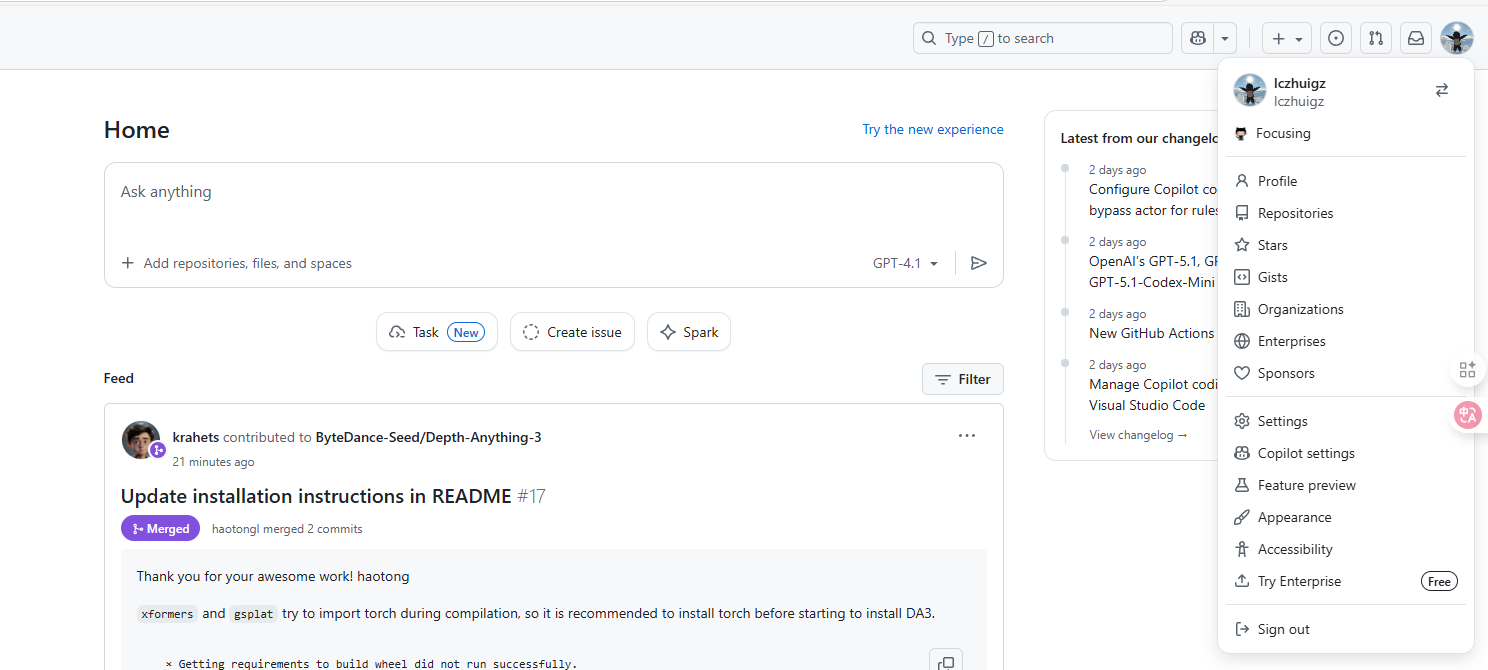The height and width of the screenshot is (670, 1488).
Task: Click the Create issue button
Action: (x=572, y=332)
